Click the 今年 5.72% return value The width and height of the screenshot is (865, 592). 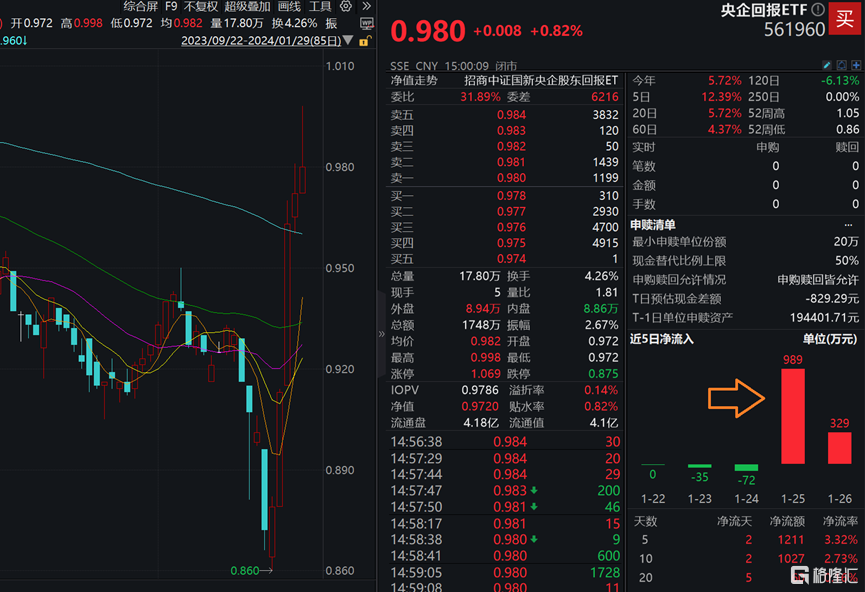(724, 81)
